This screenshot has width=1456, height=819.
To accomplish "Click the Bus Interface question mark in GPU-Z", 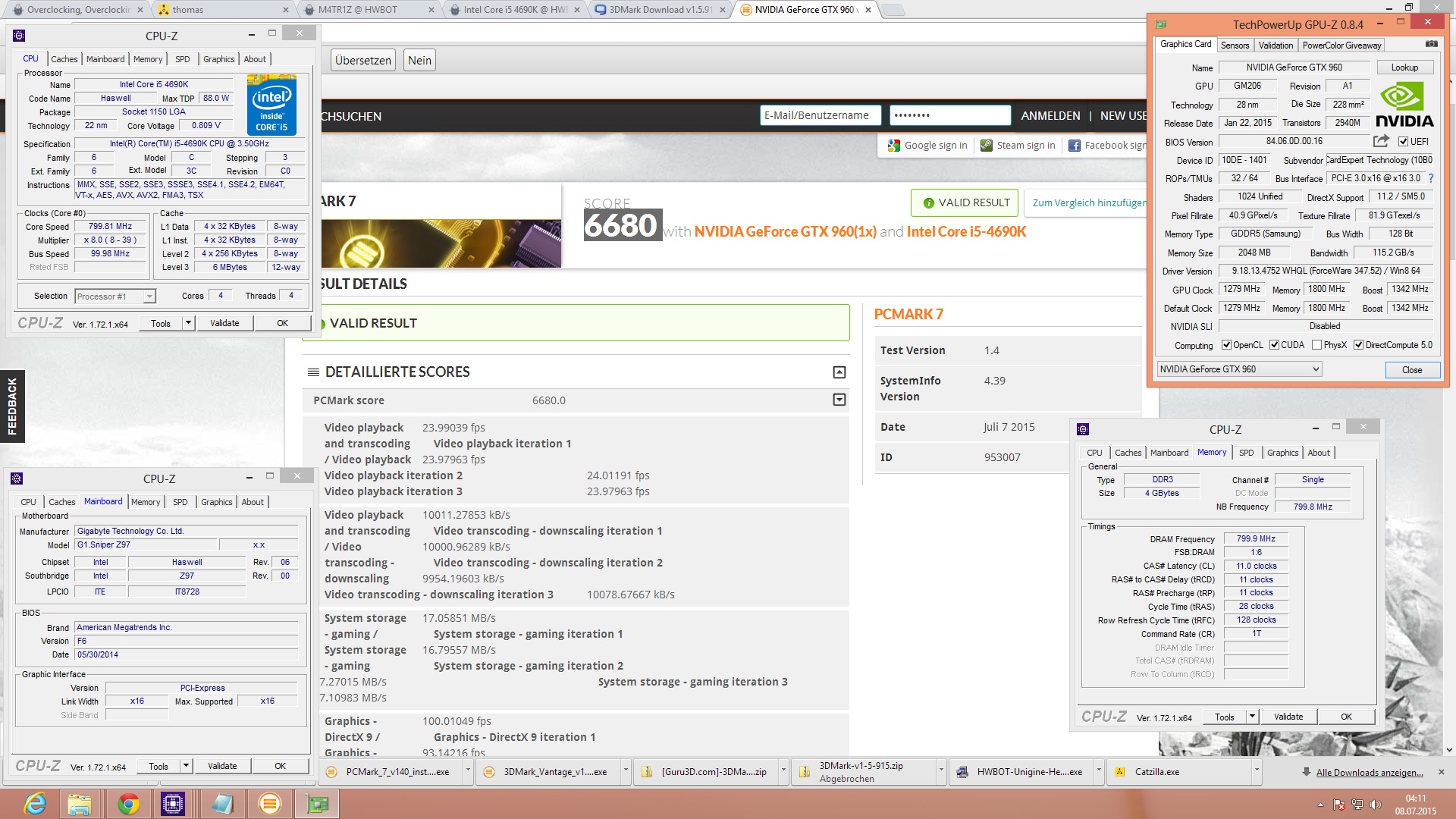I will pos(1431,178).
